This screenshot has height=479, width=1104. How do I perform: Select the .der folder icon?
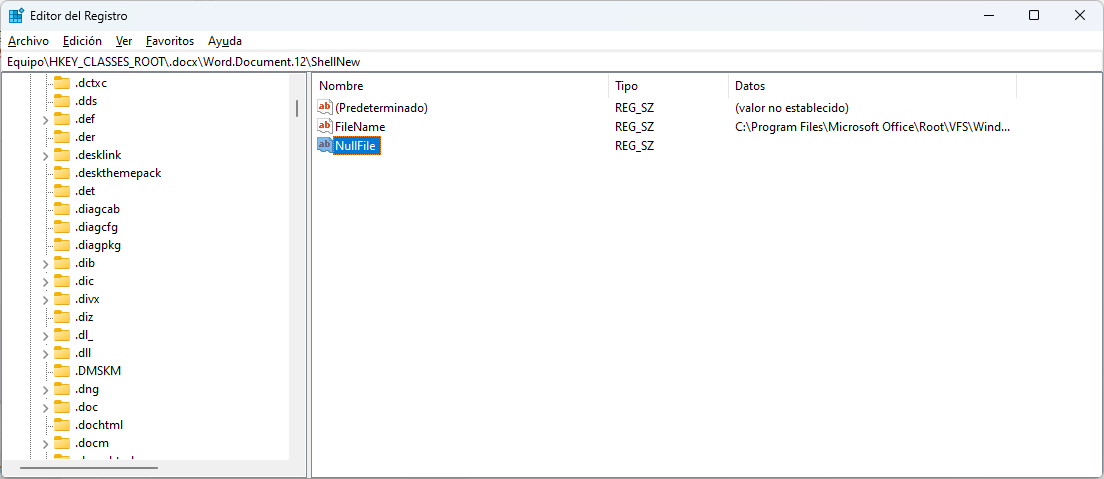click(x=63, y=137)
